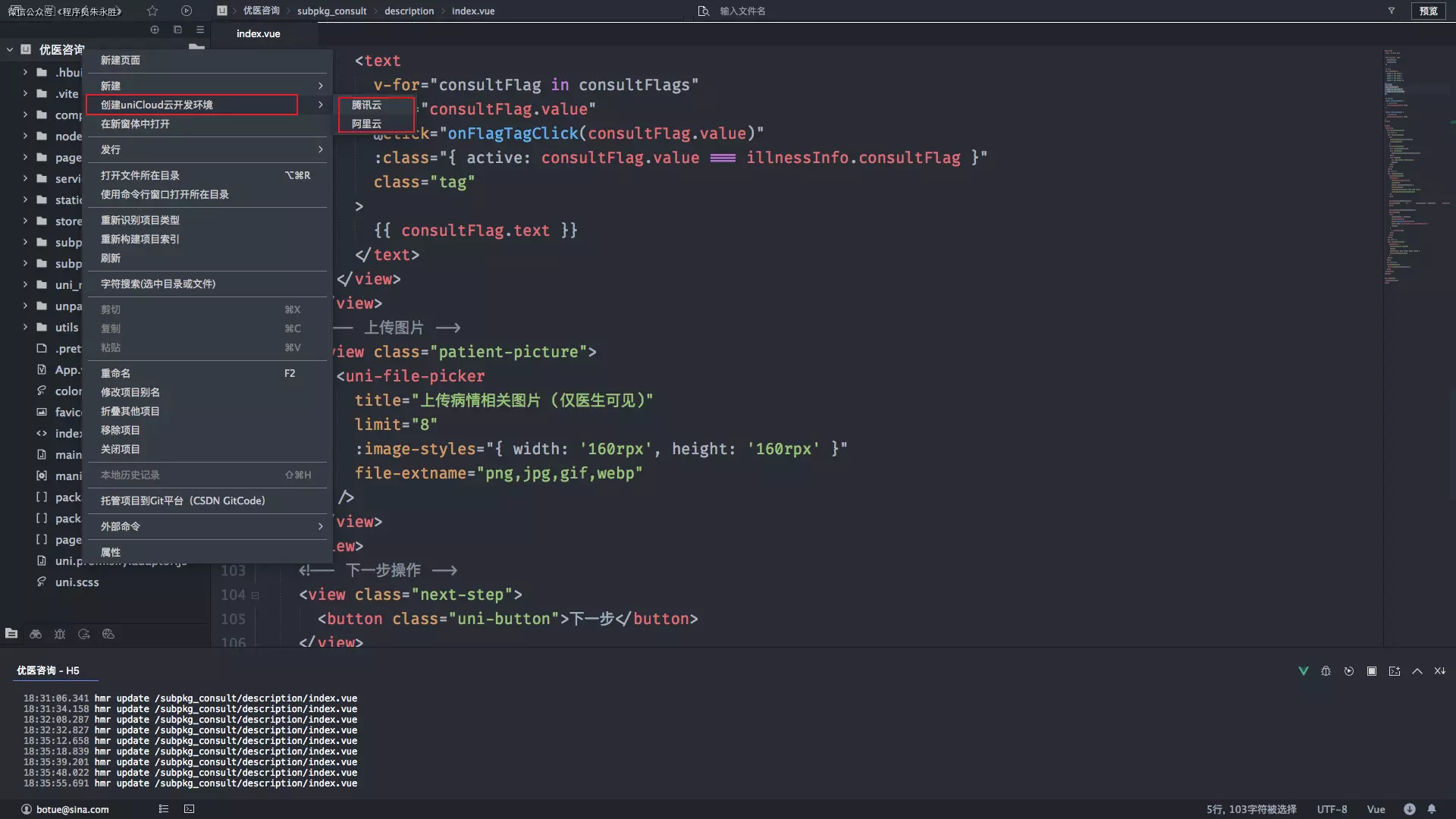Screen dimensions: 1456x819
Task: Click the 预览 preview button
Action: 1429,11
